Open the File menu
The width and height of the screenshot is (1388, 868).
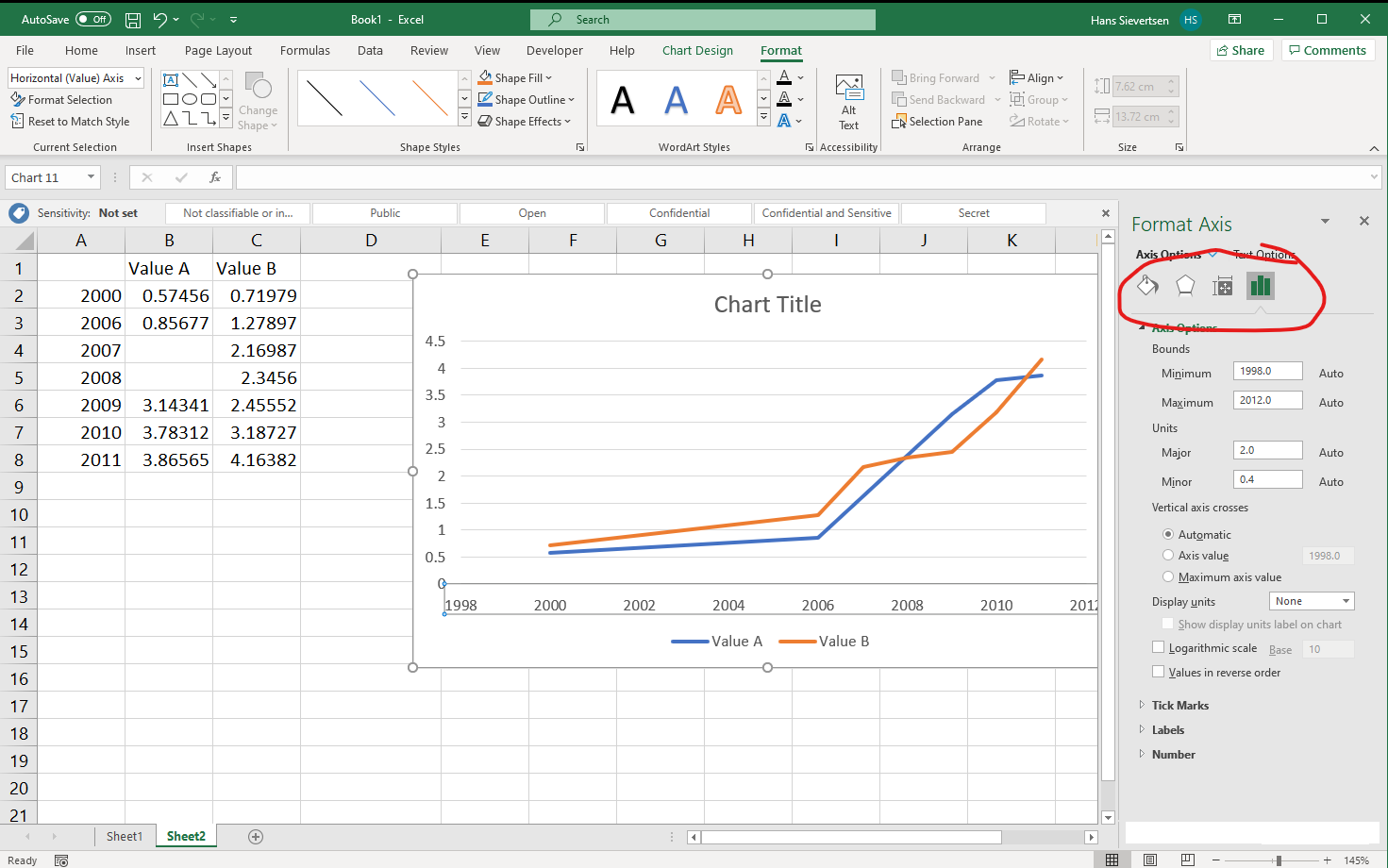pyautogui.click(x=25, y=51)
